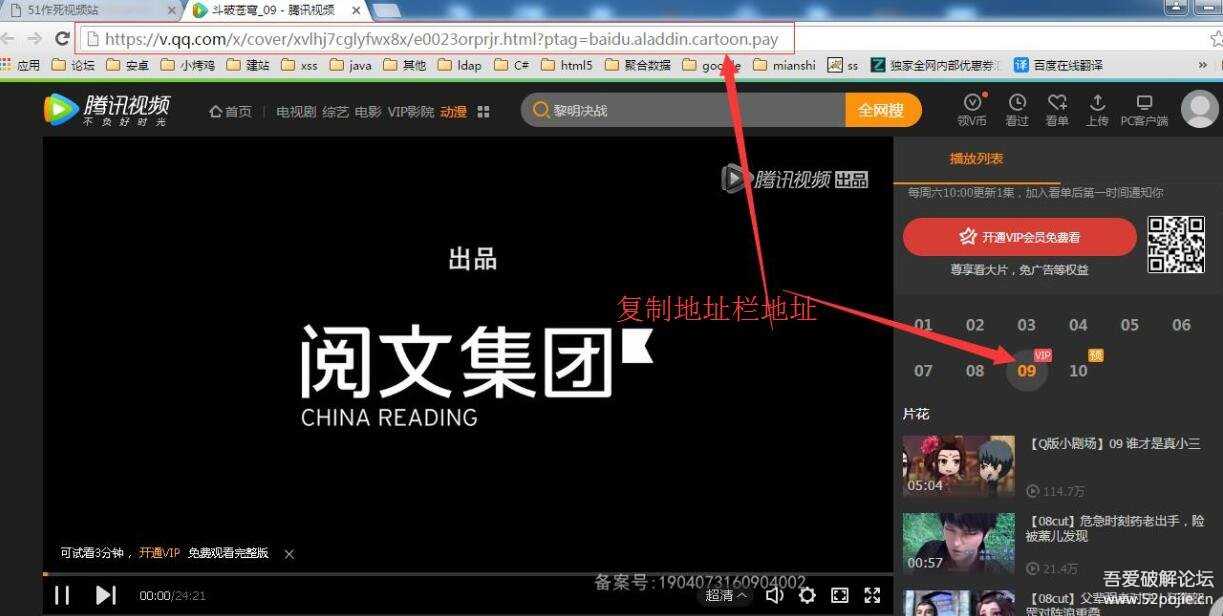Screen dimensions: 1223x616
Task: Click the 开通VIP会员免费看 button
Action: pos(1020,237)
